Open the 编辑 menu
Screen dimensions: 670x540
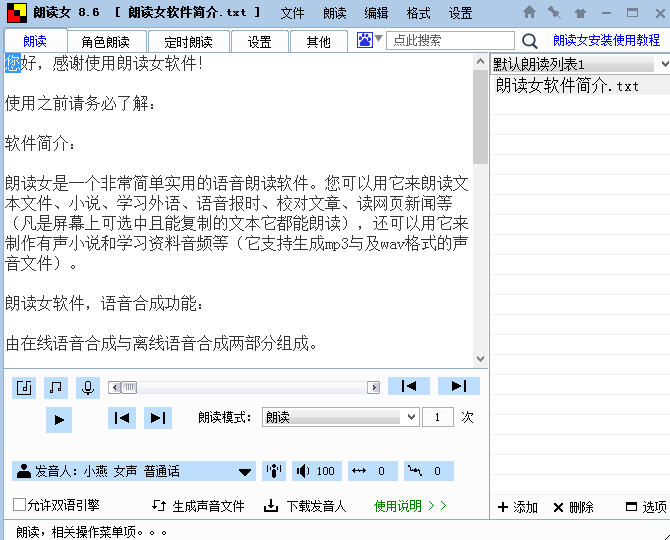click(376, 13)
